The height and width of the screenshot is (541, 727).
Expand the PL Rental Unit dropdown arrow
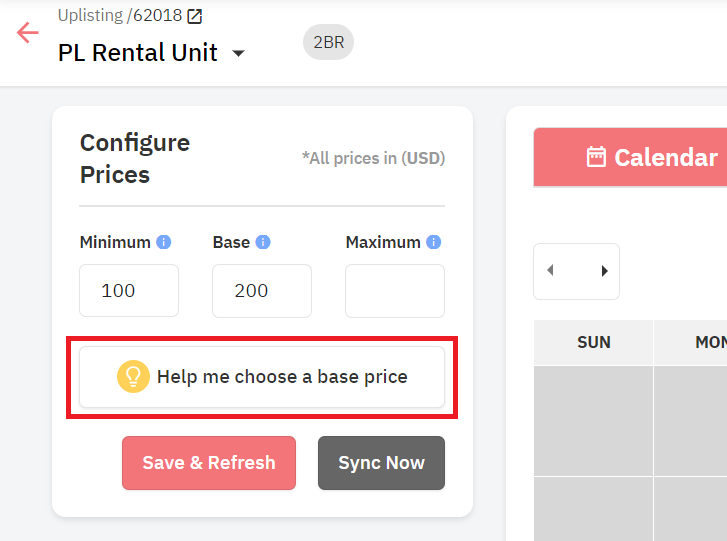point(238,53)
